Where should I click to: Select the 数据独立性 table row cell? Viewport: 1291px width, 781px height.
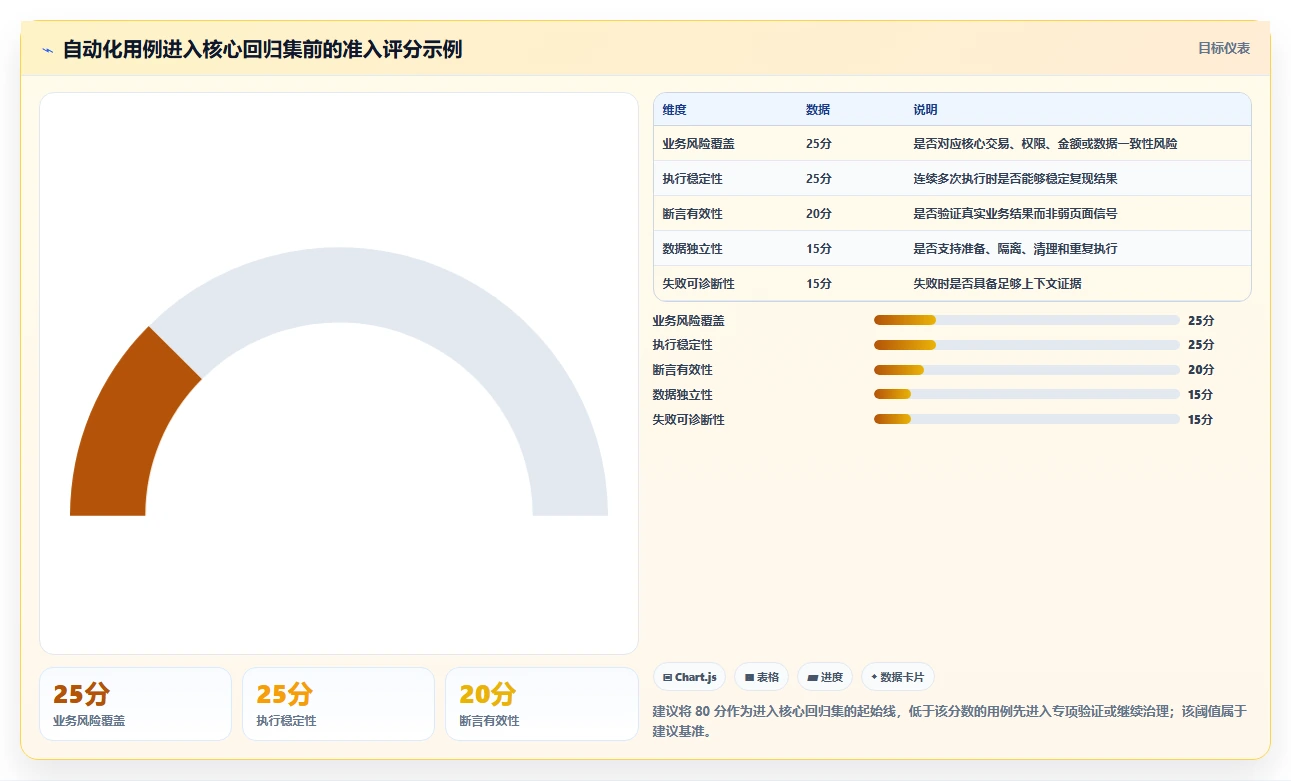point(692,249)
